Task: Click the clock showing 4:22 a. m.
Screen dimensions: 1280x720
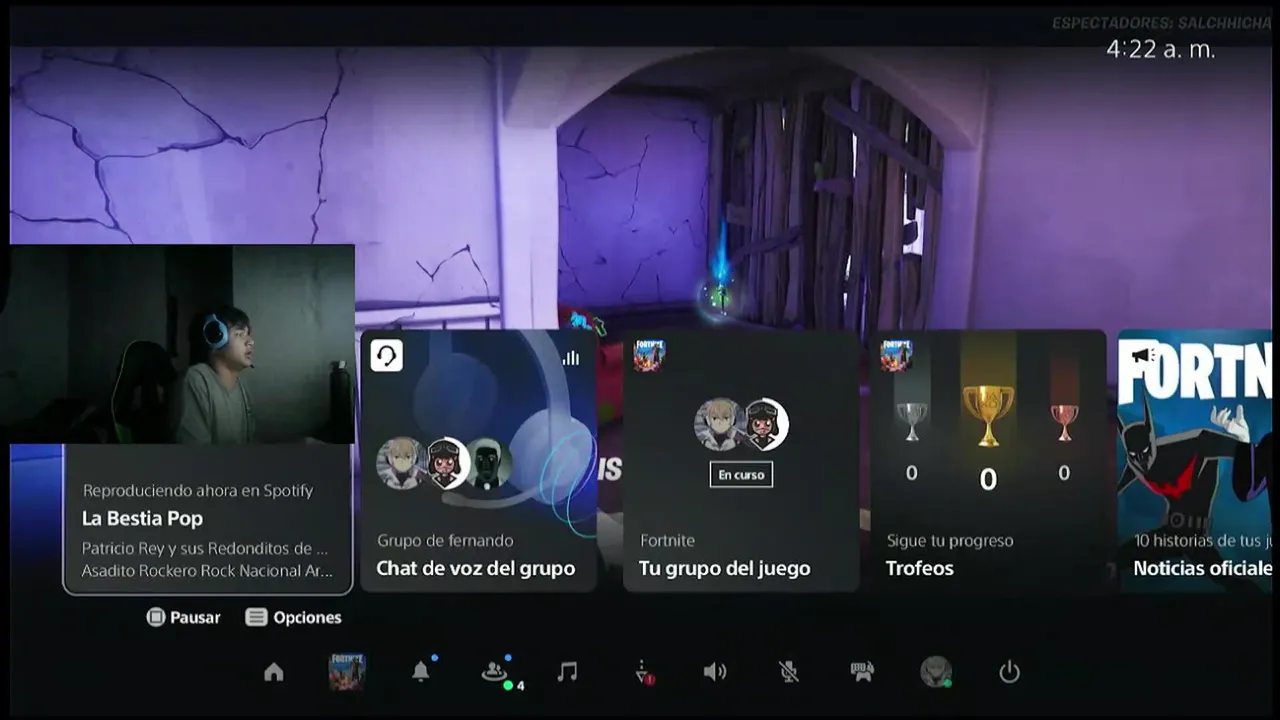Action: coord(1161,49)
